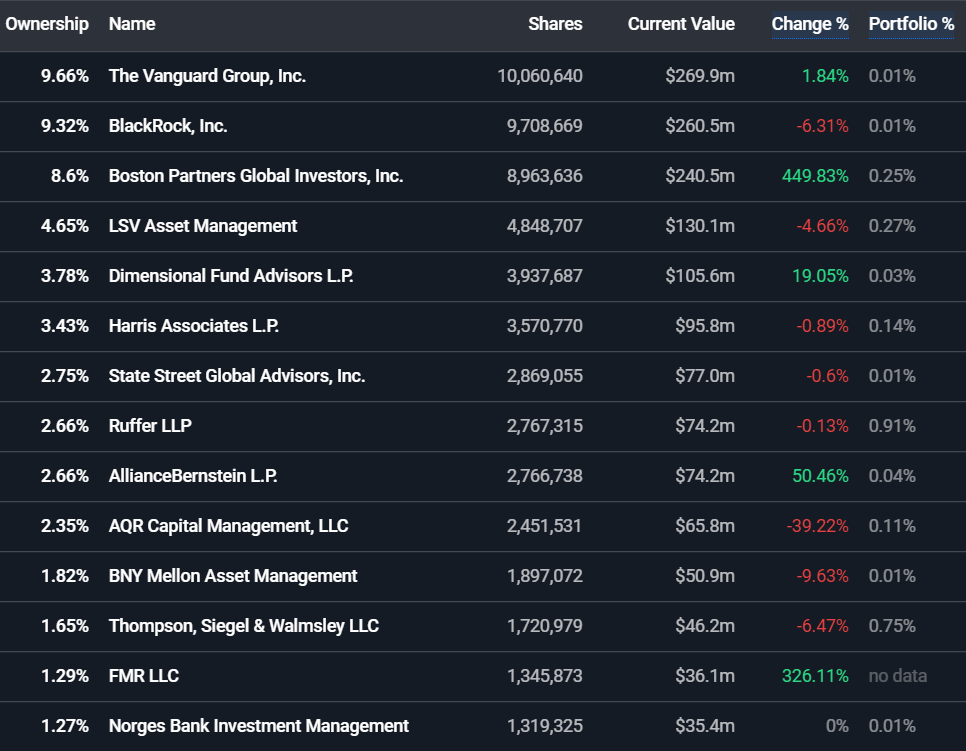Click the 0.91% portfolio value
Image resolution: width=966 pixels, height=751 pixels.
coord(892,426)
